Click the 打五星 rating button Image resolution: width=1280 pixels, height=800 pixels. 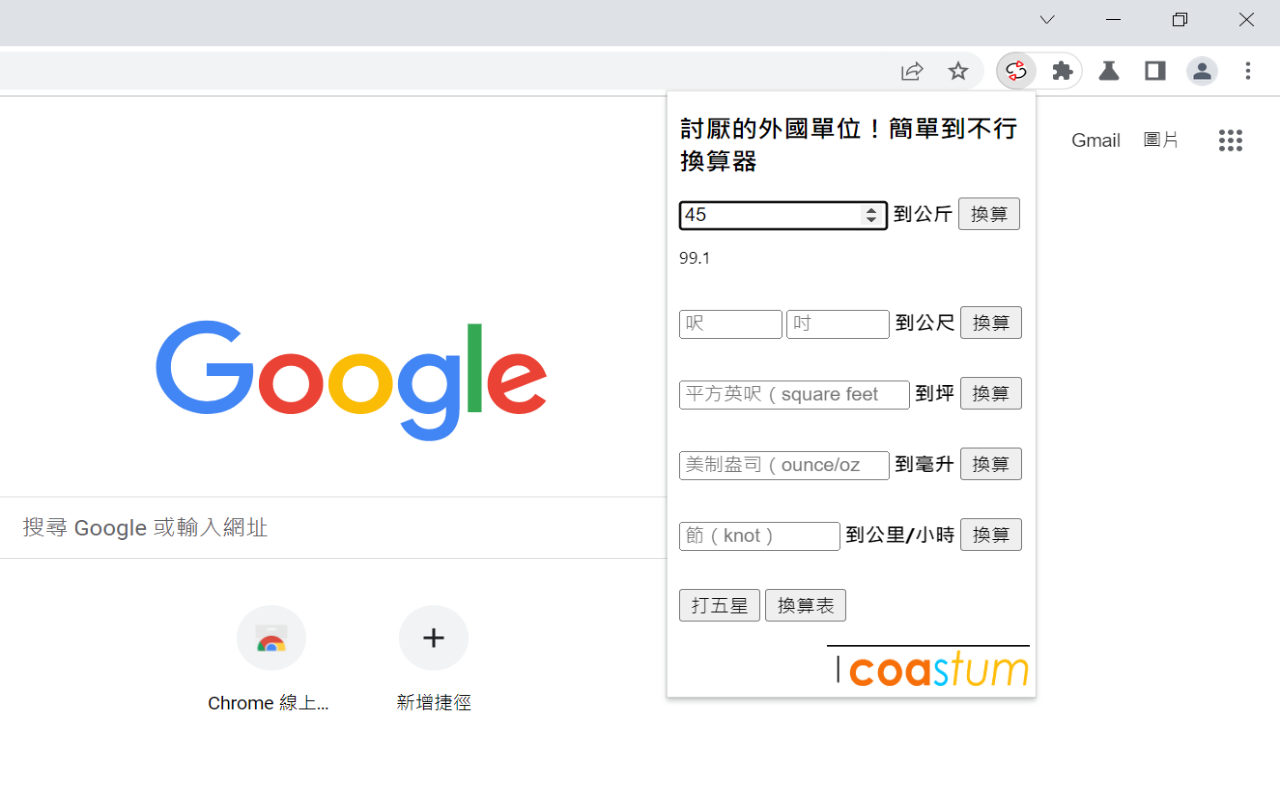pos(720,605)
